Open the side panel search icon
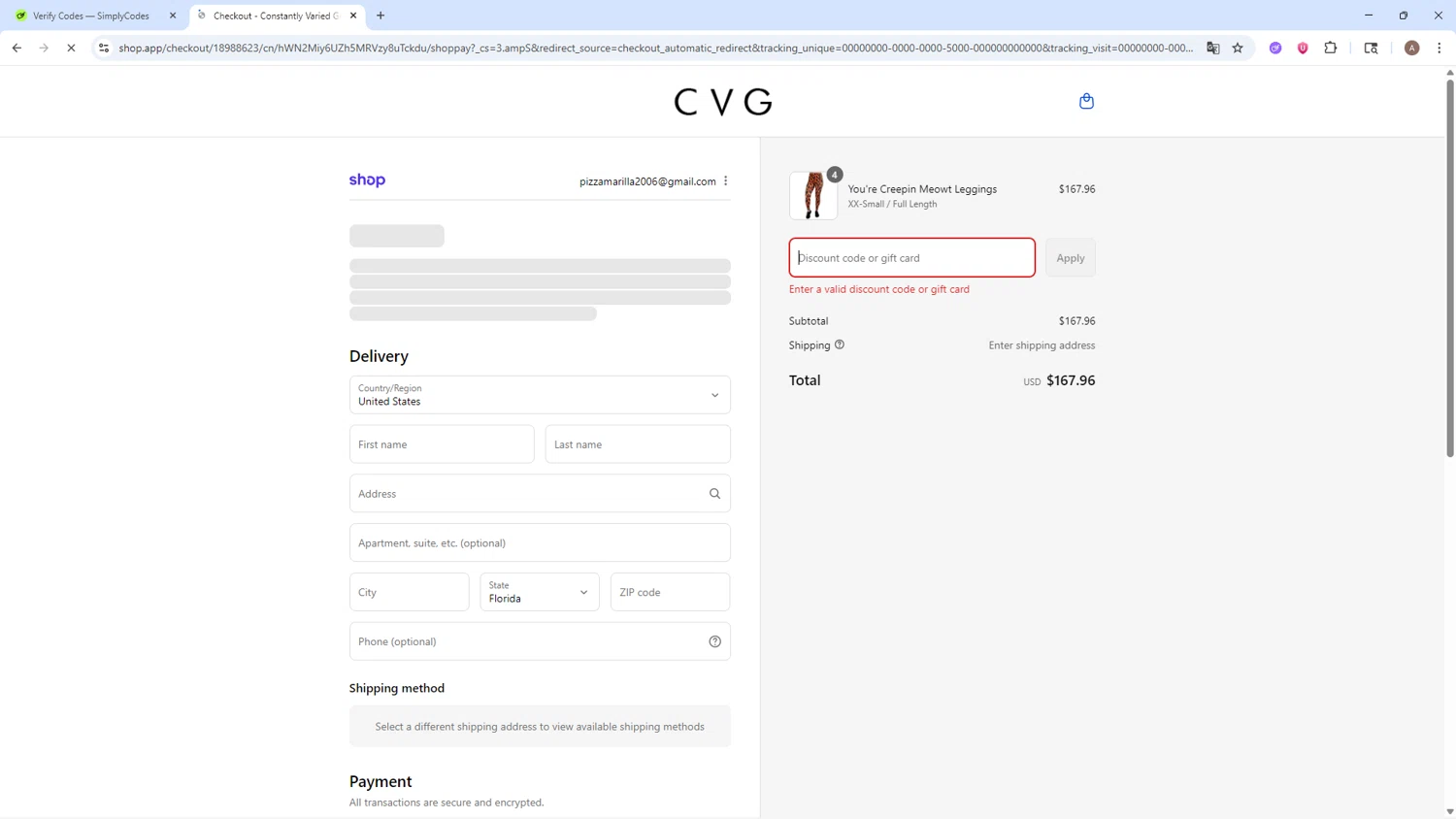 (x=1371, y=48)
